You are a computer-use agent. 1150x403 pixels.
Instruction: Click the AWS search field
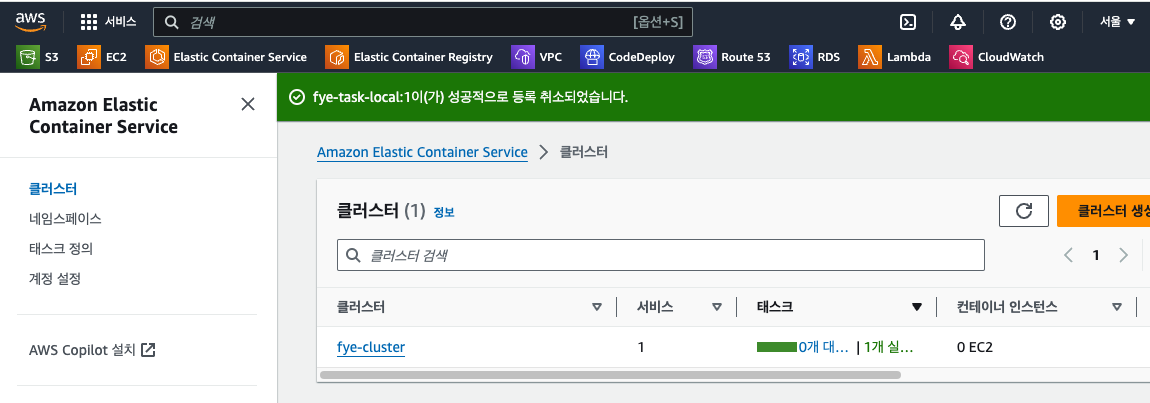[x=422, y=22]
